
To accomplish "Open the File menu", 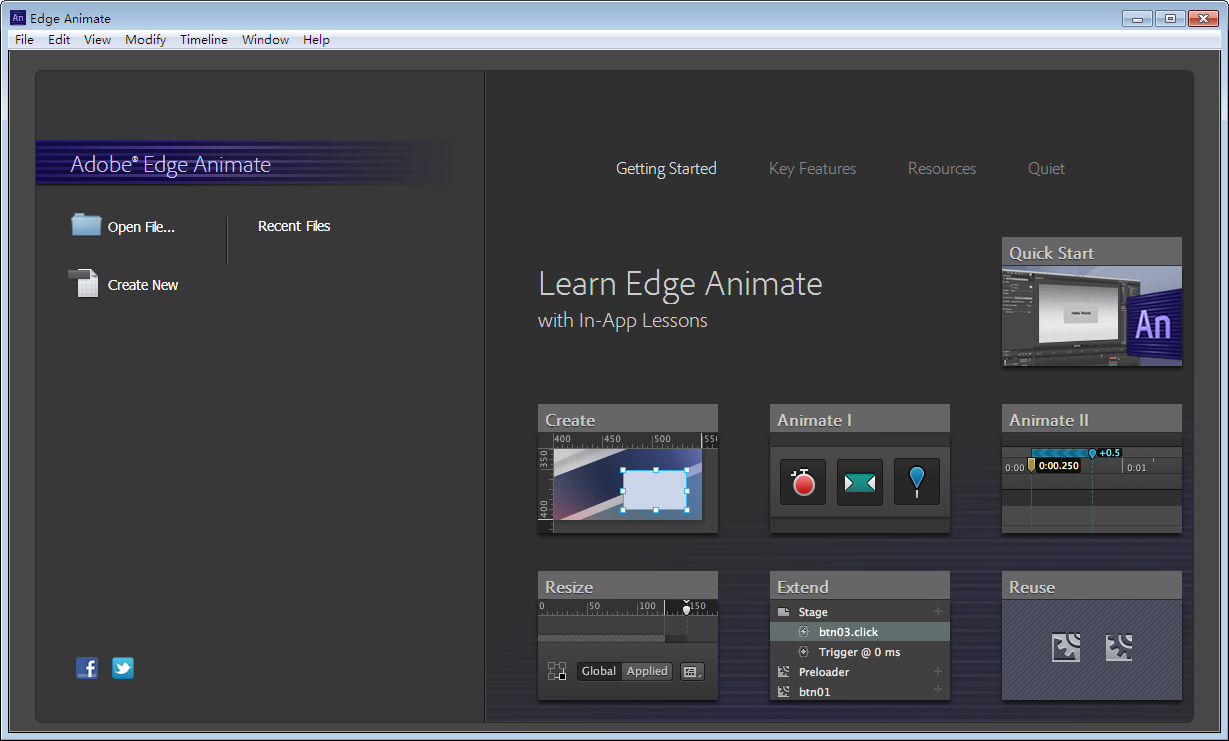I will click(x=24, y=40).
